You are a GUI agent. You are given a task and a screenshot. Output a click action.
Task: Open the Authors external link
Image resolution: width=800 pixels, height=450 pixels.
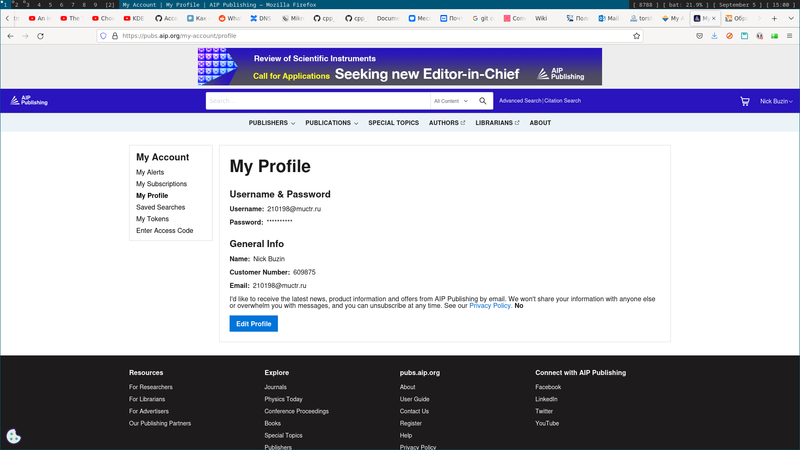[x=447, y=123]
